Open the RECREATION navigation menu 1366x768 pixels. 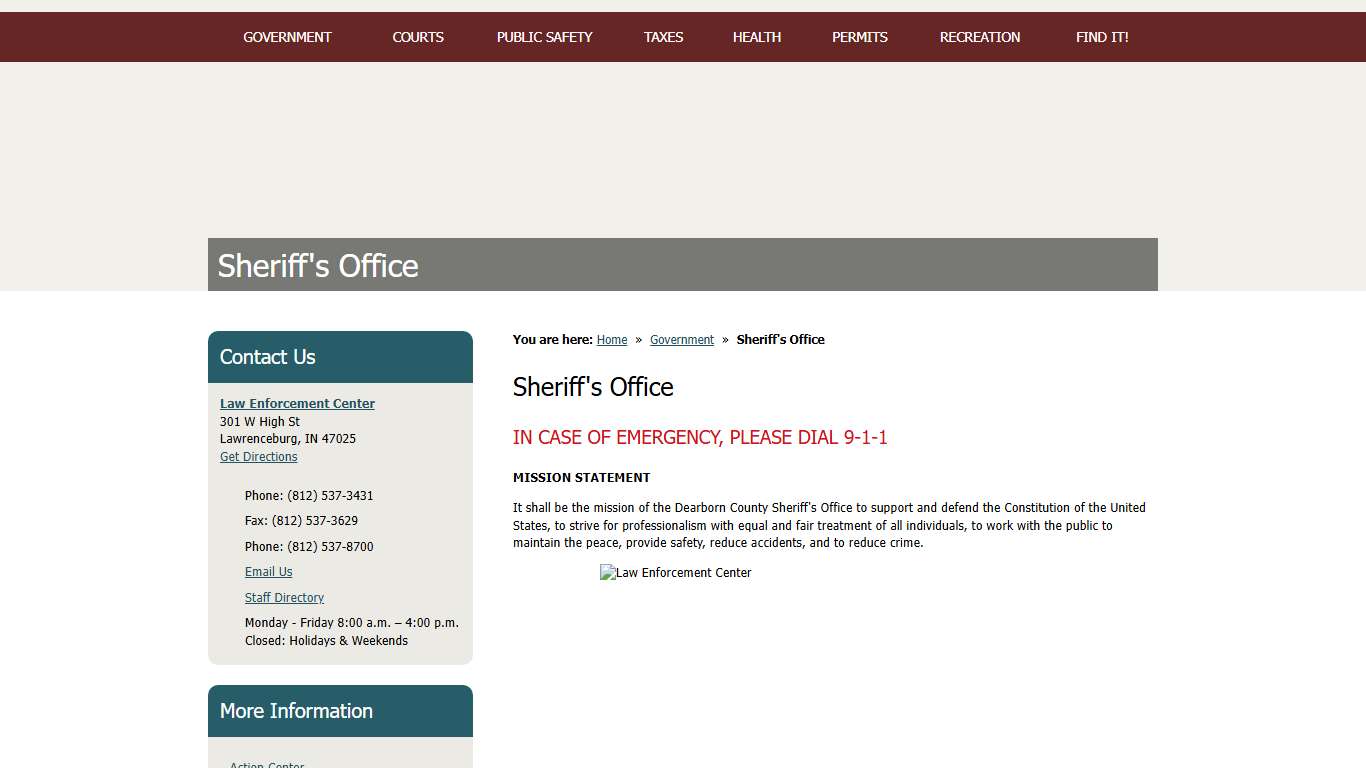[x=979, y=37]
